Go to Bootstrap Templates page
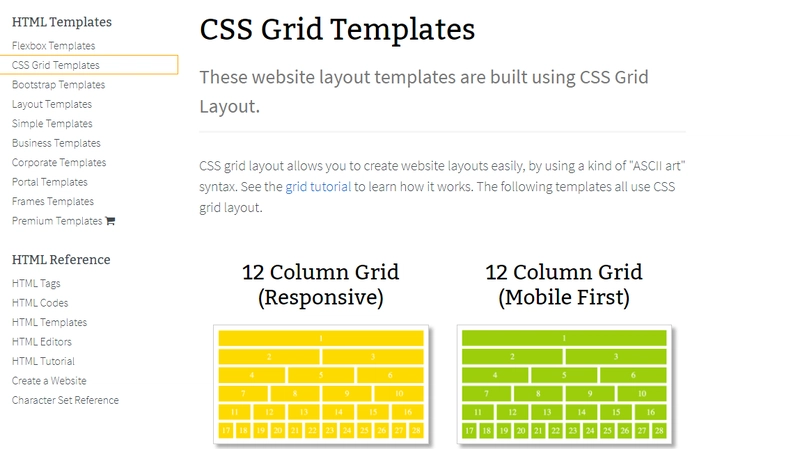This screenshot has width=800, height=449. tap(59, 85)
